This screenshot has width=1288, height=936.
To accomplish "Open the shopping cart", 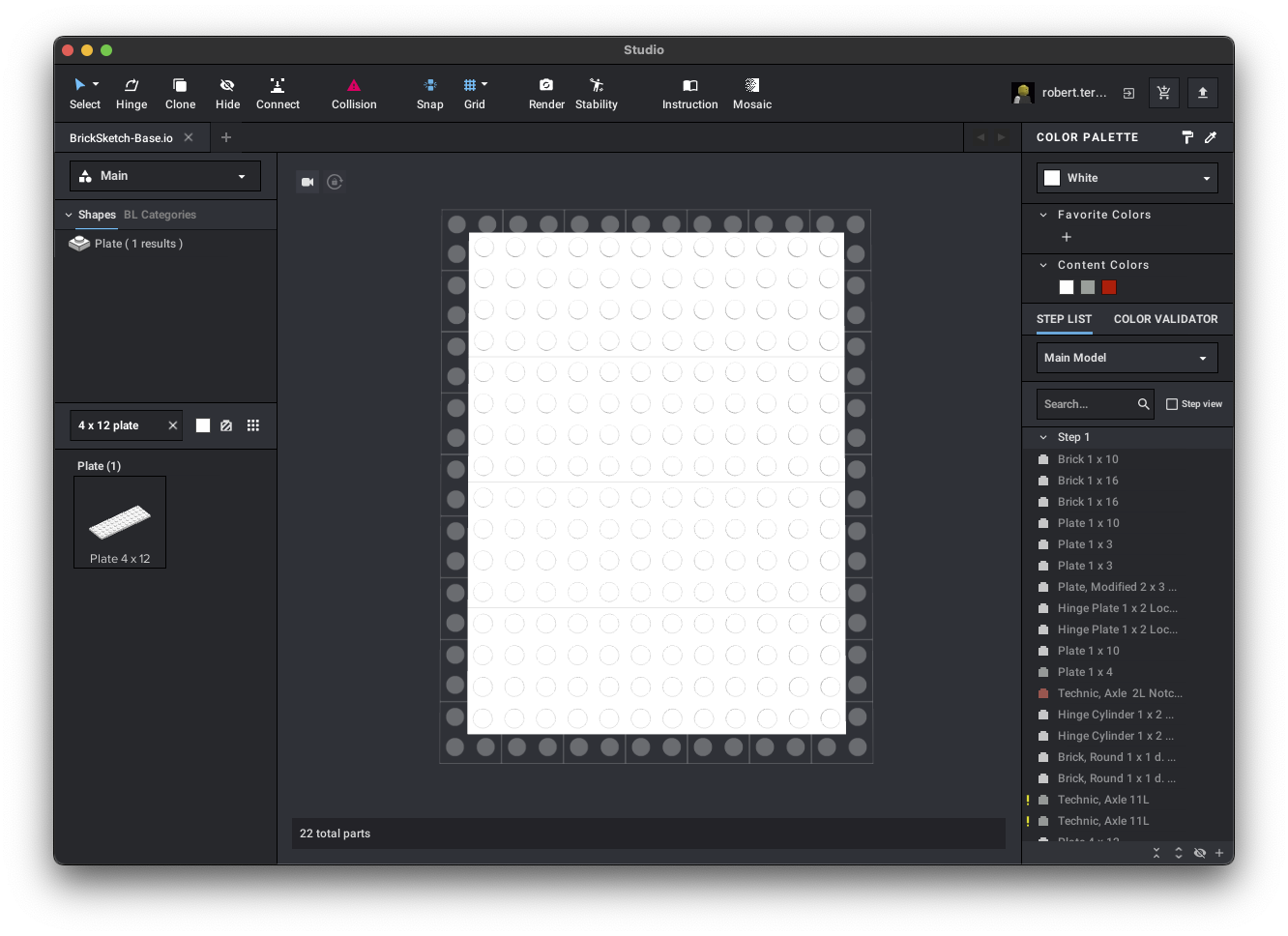I will point(1163,93).
